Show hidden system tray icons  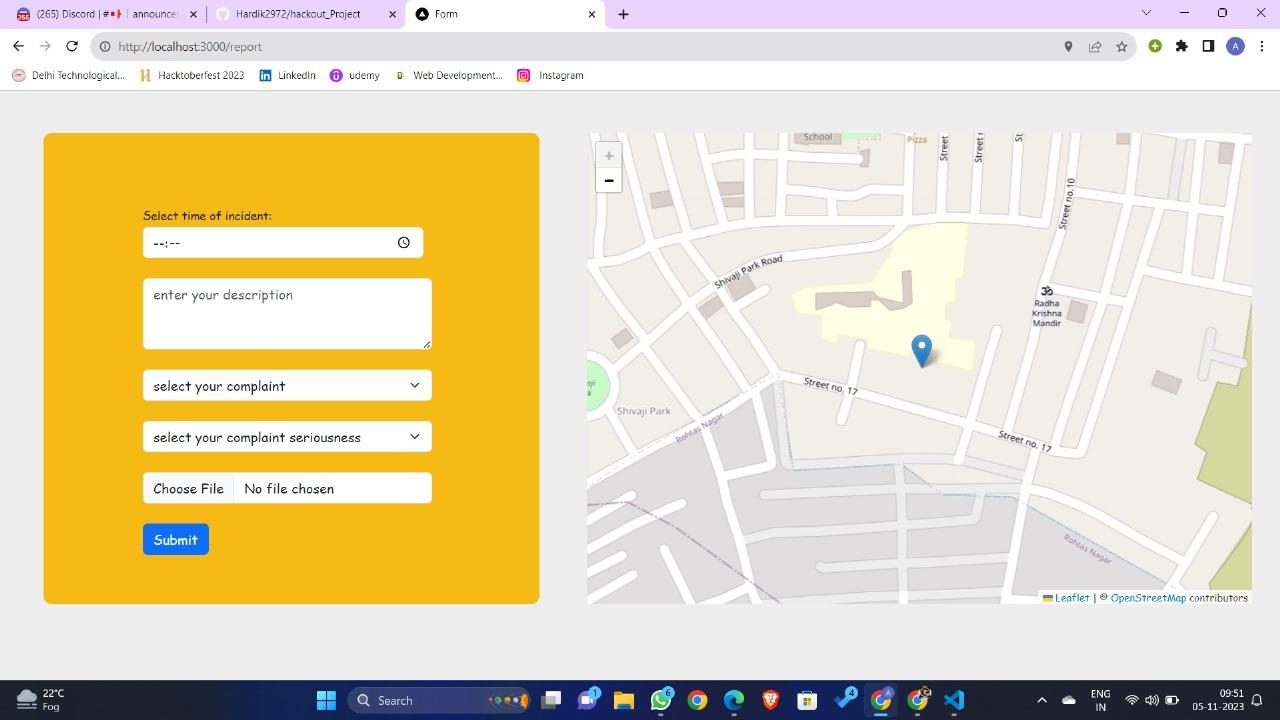point(1041,700)
